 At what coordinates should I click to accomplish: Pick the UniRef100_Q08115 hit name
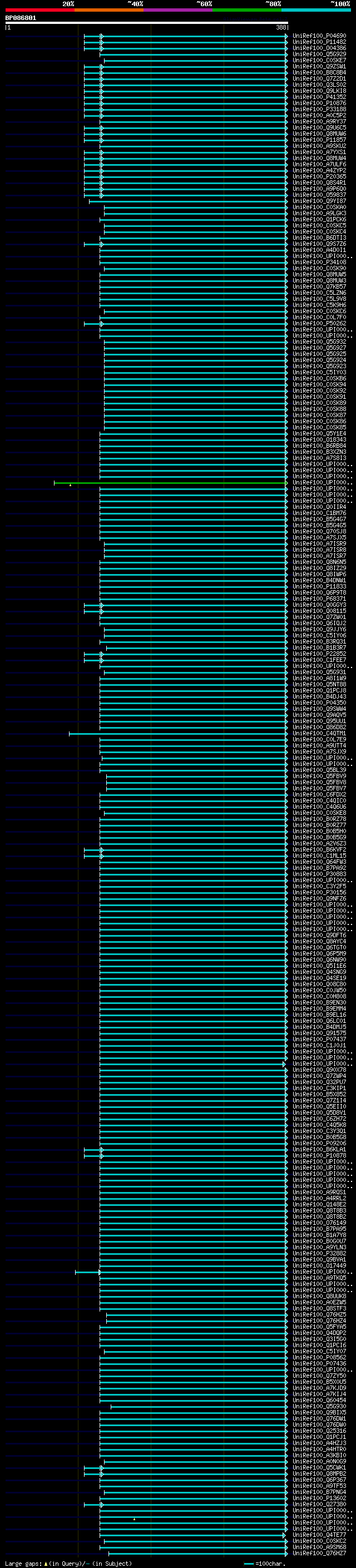[x=319, y=611]
